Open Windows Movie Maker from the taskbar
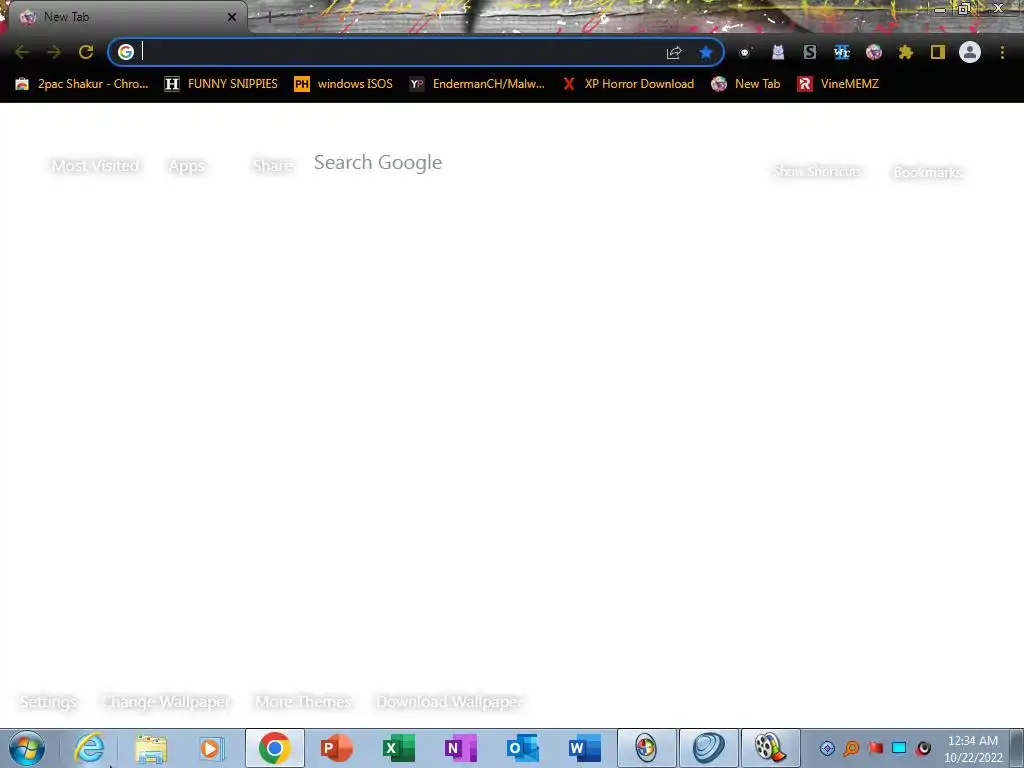The width and height of the screenshot is (1024, 768). click(x=771, y=748)
